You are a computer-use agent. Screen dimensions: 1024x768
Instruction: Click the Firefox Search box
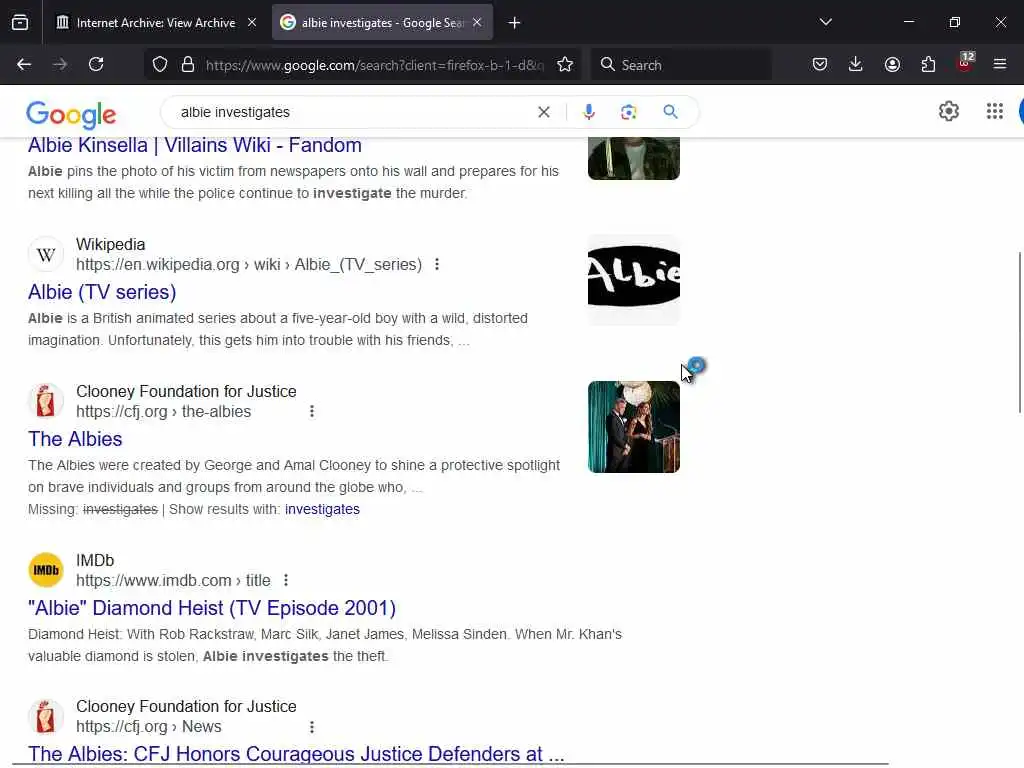681,65
